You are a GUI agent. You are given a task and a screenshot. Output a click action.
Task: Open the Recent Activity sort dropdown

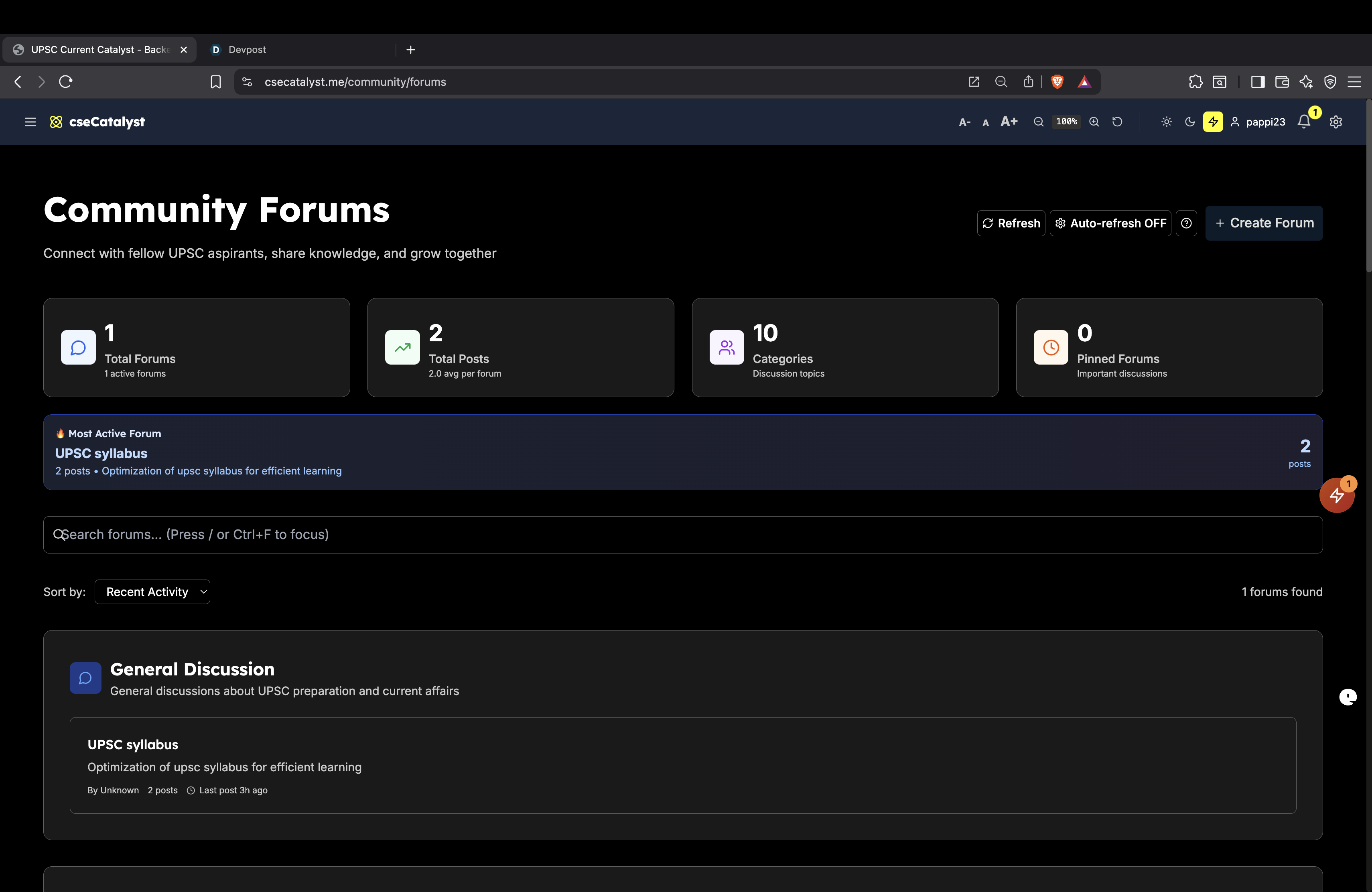pyautogui.click(x=152, y=592)
